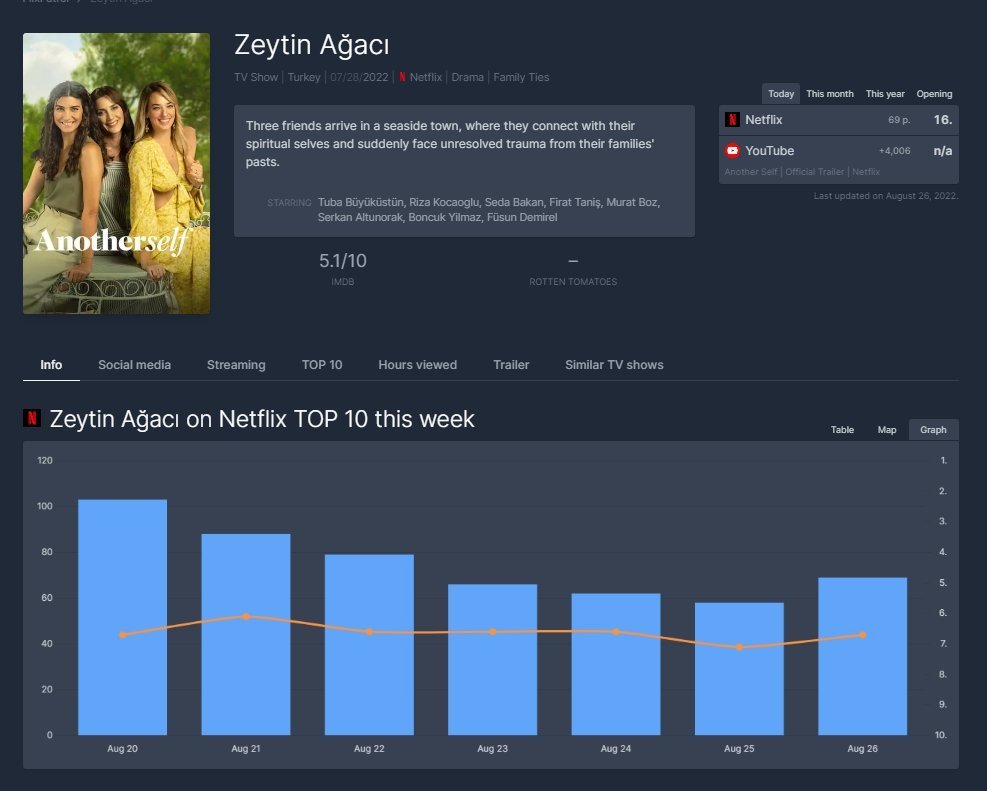Switch chart view to Map

(887, 430)
